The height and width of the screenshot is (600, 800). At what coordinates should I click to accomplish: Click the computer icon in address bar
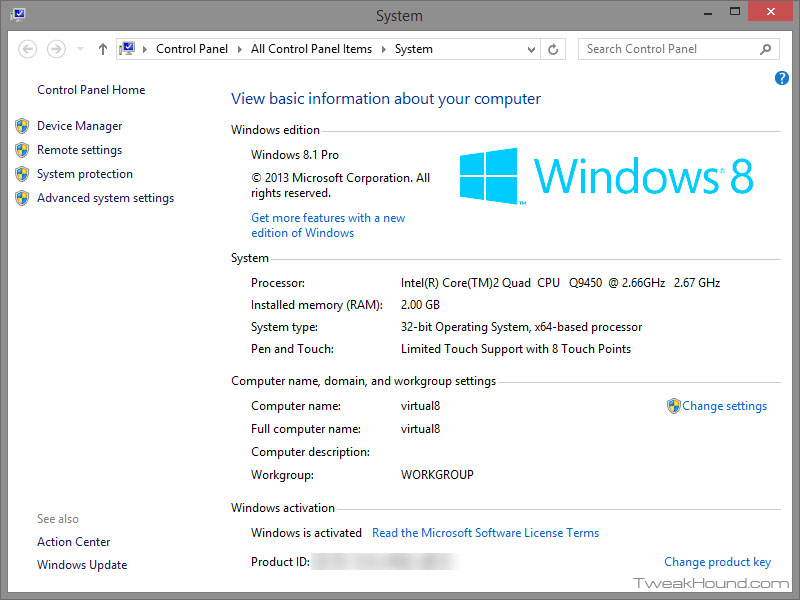coord(127,49)
